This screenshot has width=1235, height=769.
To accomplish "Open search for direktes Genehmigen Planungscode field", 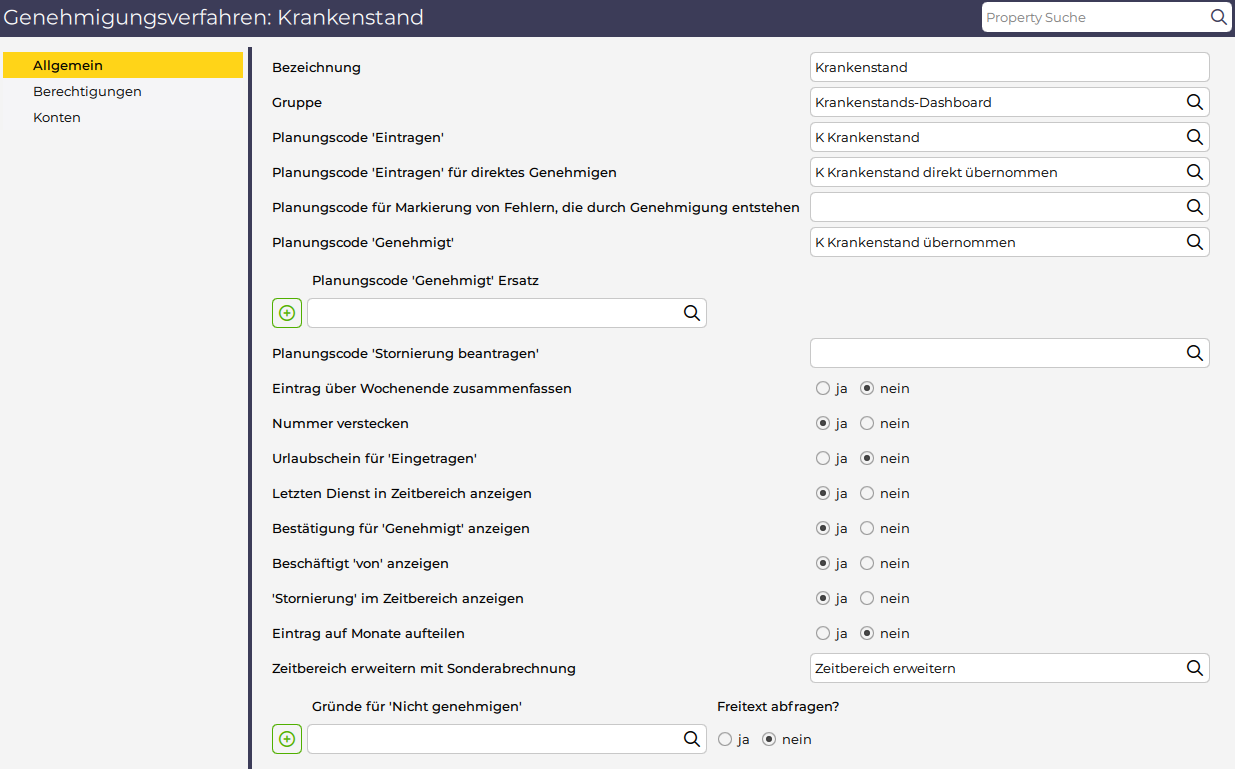I will pos(1194,172).
